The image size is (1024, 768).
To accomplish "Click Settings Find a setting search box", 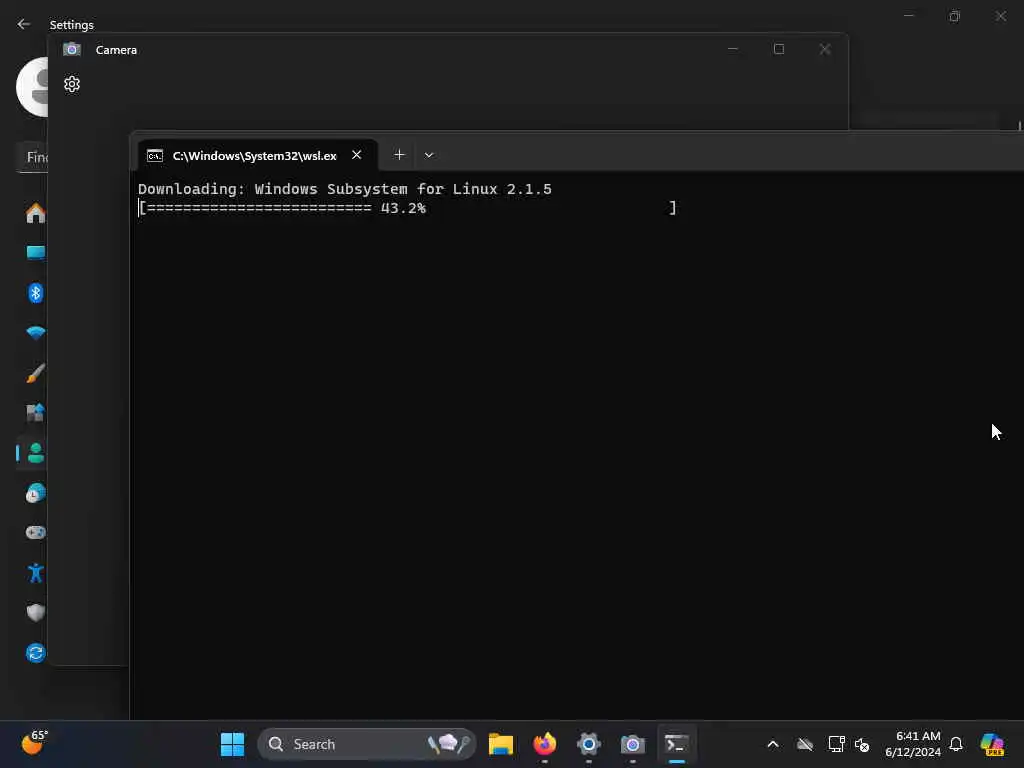I will click(x=33, y=157).
